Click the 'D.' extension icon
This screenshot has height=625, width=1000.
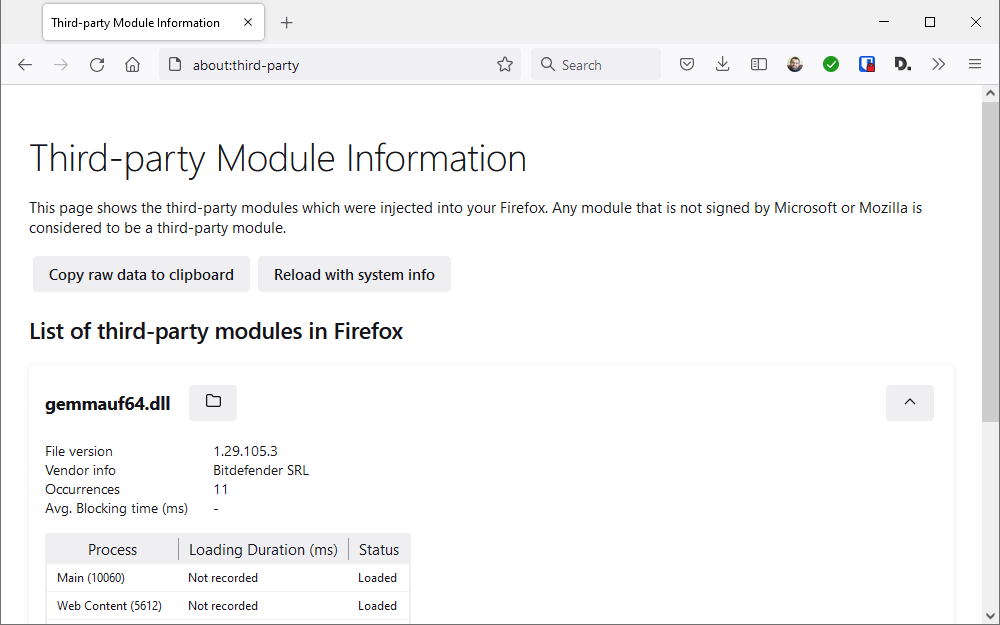coord(902,64)
